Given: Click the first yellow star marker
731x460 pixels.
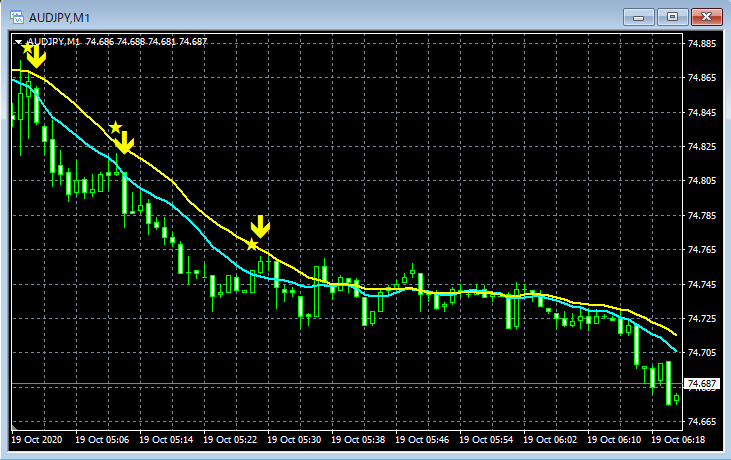Looking at the screenshot, I should [x=28, y=47].
